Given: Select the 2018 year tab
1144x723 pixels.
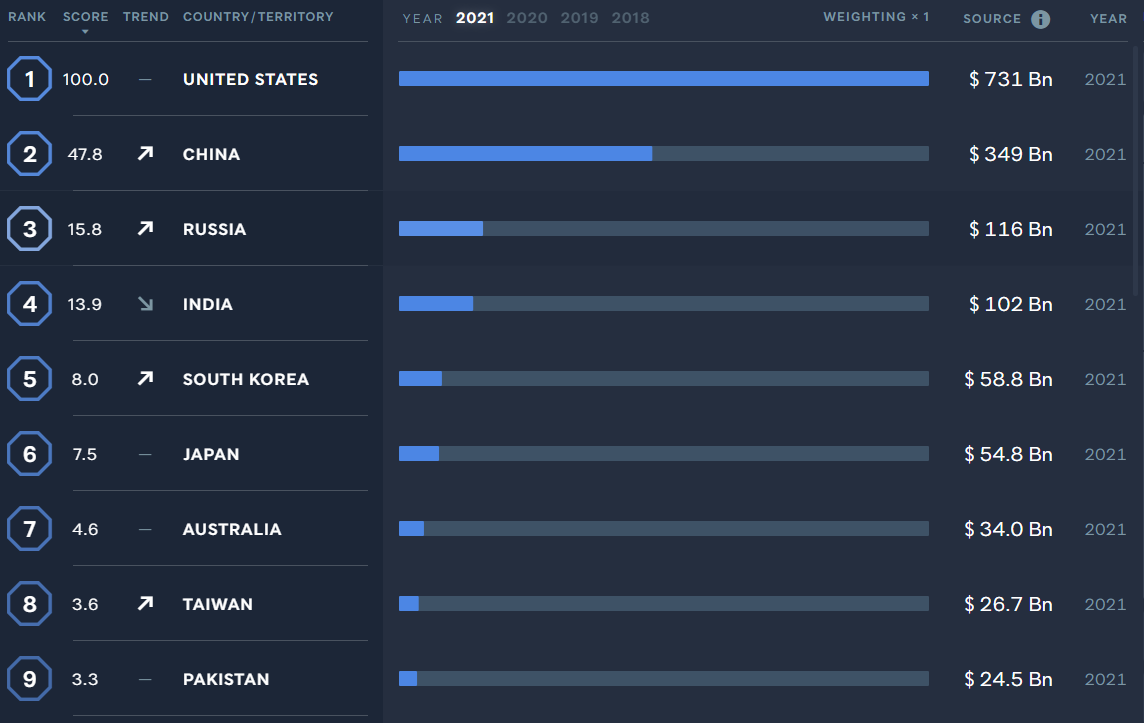Looking at the screenshot, I should (x=630, y=18).
